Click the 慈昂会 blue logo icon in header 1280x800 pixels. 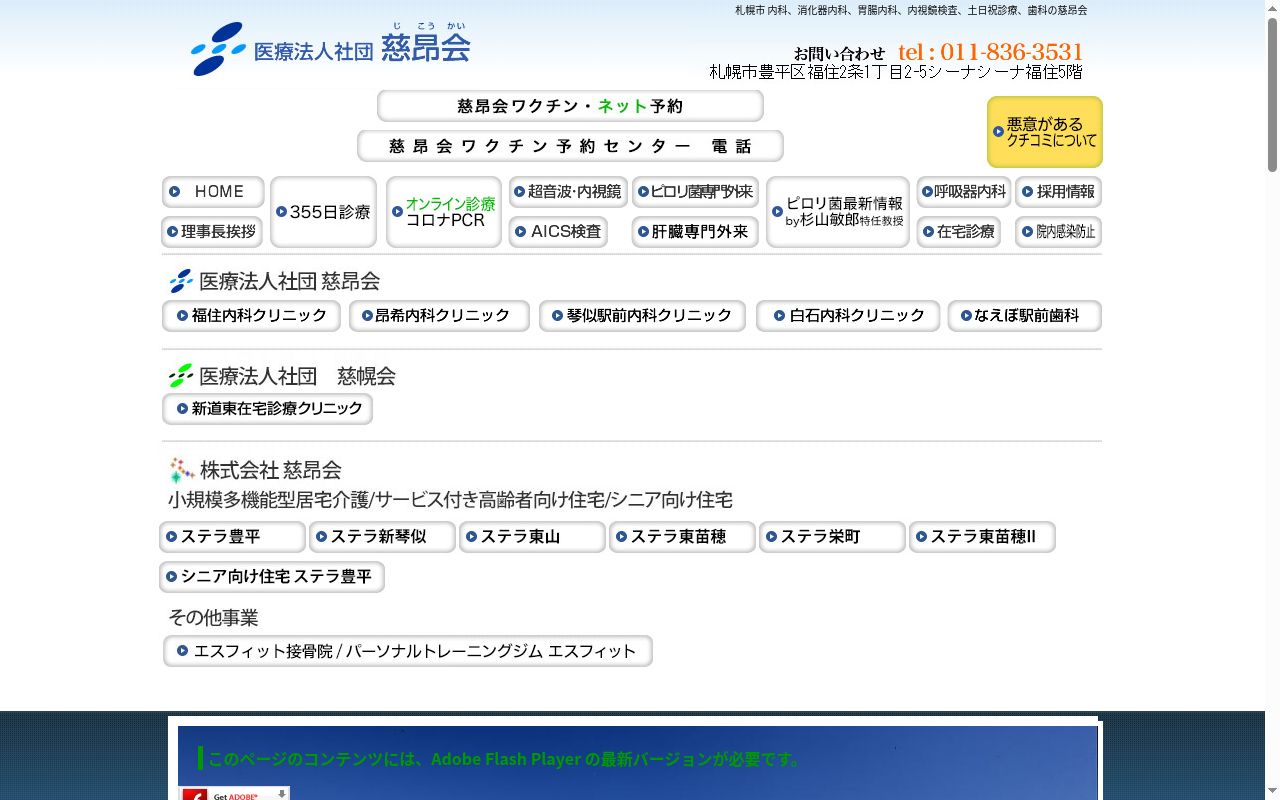point(218,49)
